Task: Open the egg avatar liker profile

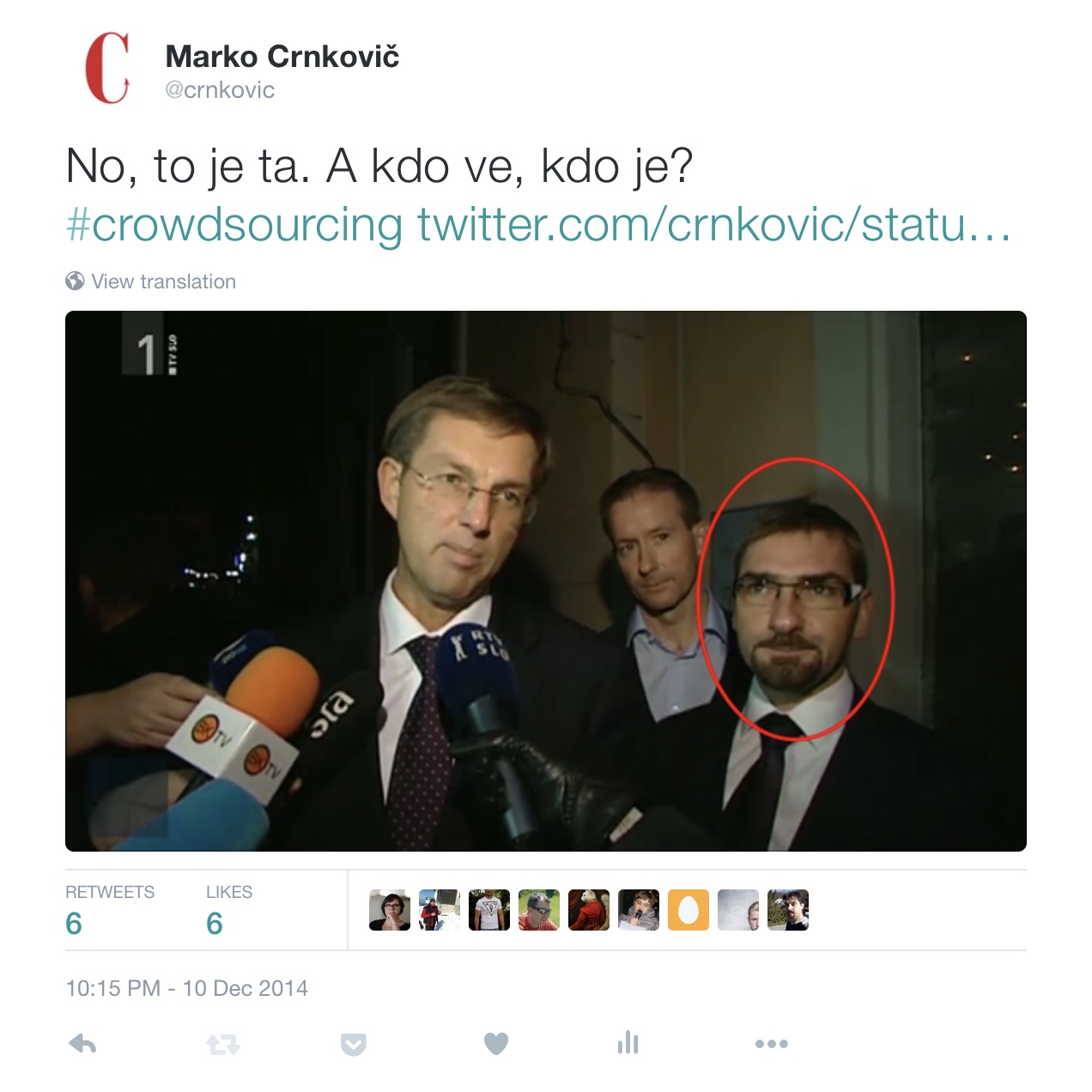Action: click(689, 910)
